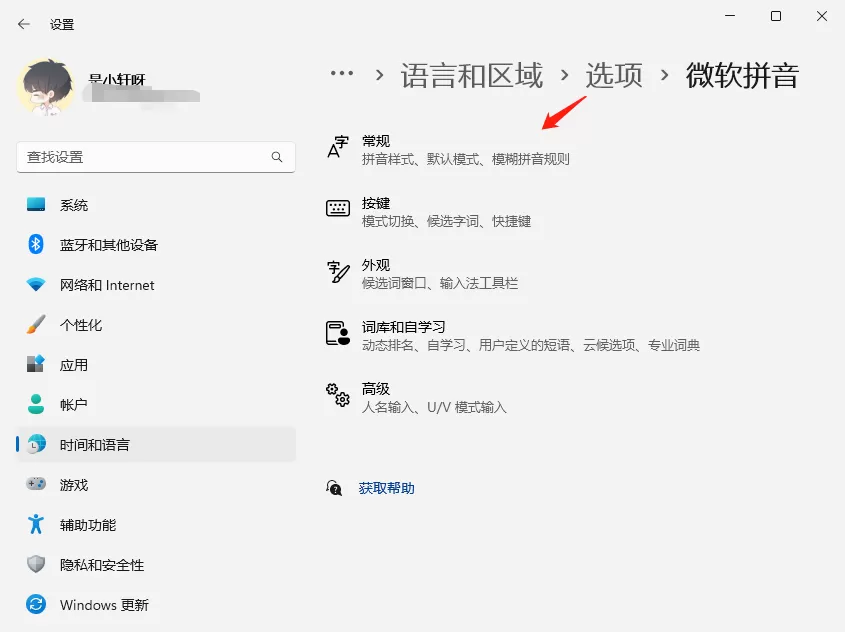The height and width of the screenshot is (632, 845).
Task: Expand the breadcrumb ellipsis menu
Action: pos(342,73)
